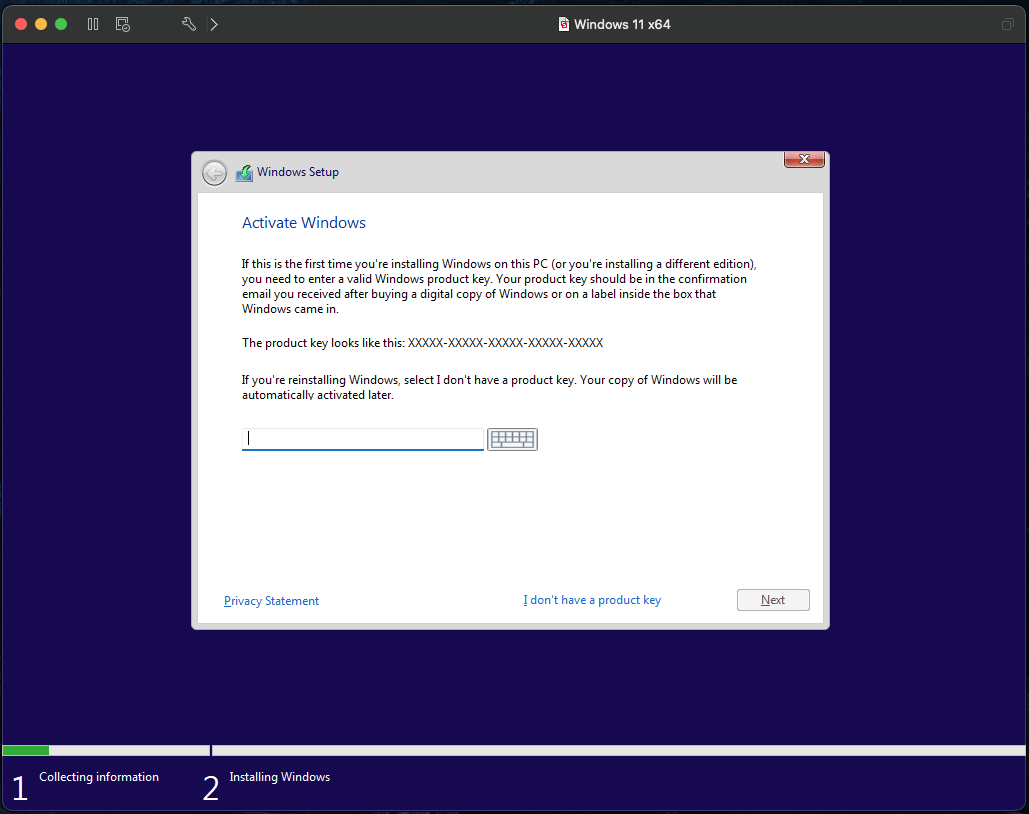Pause the virtual machine
Screen dimensions: 1029x814
pos(93,24)
